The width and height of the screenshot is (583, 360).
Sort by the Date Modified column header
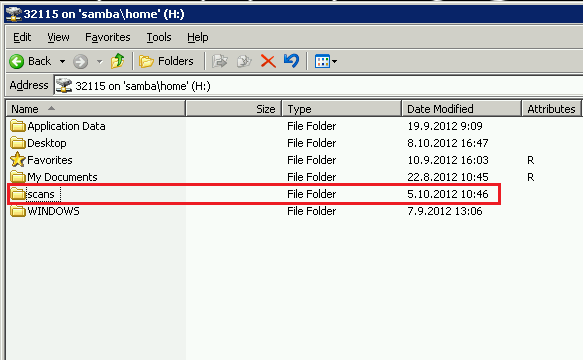461,109
